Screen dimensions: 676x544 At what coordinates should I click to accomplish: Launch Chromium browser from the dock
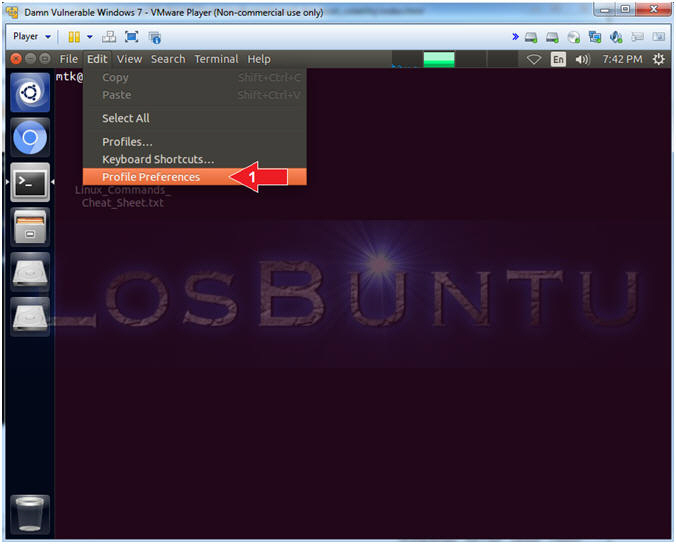(30, 138)
